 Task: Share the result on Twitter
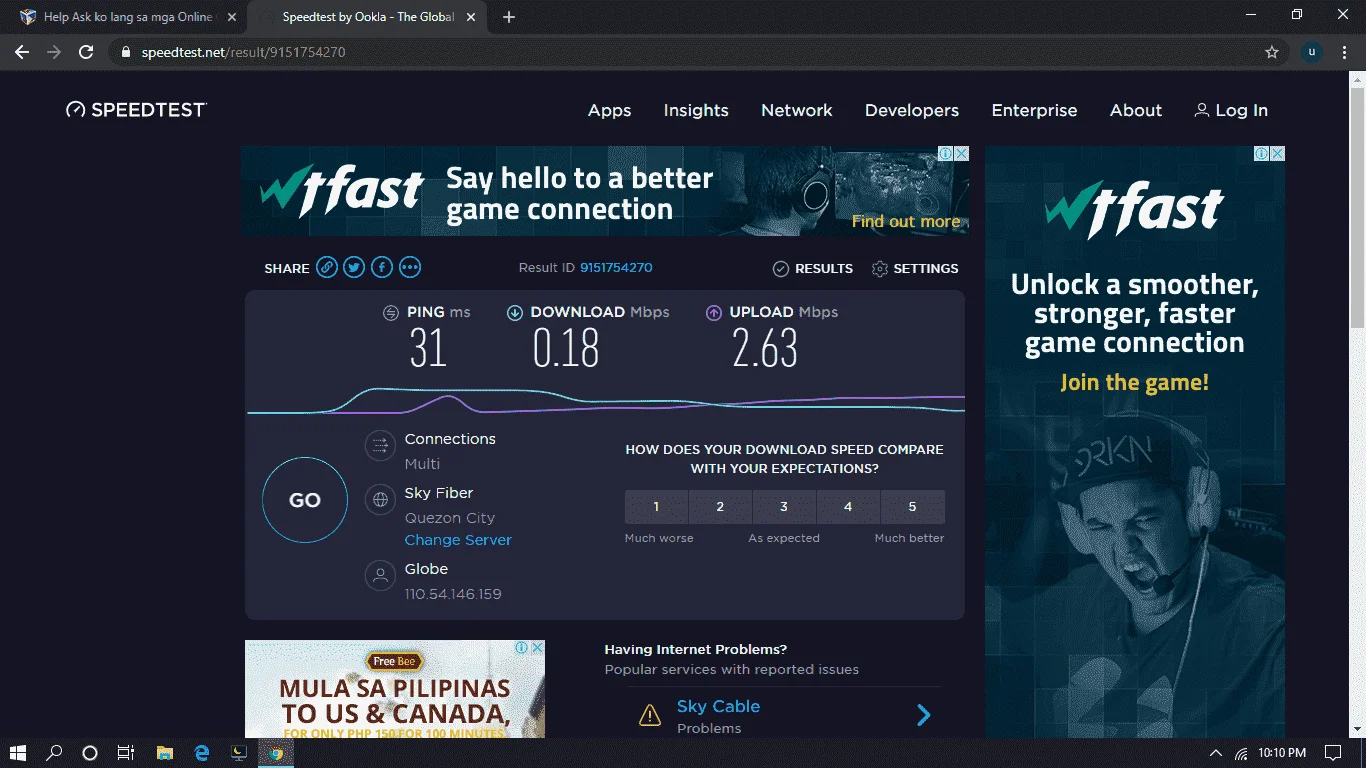(x=354, y=268)
